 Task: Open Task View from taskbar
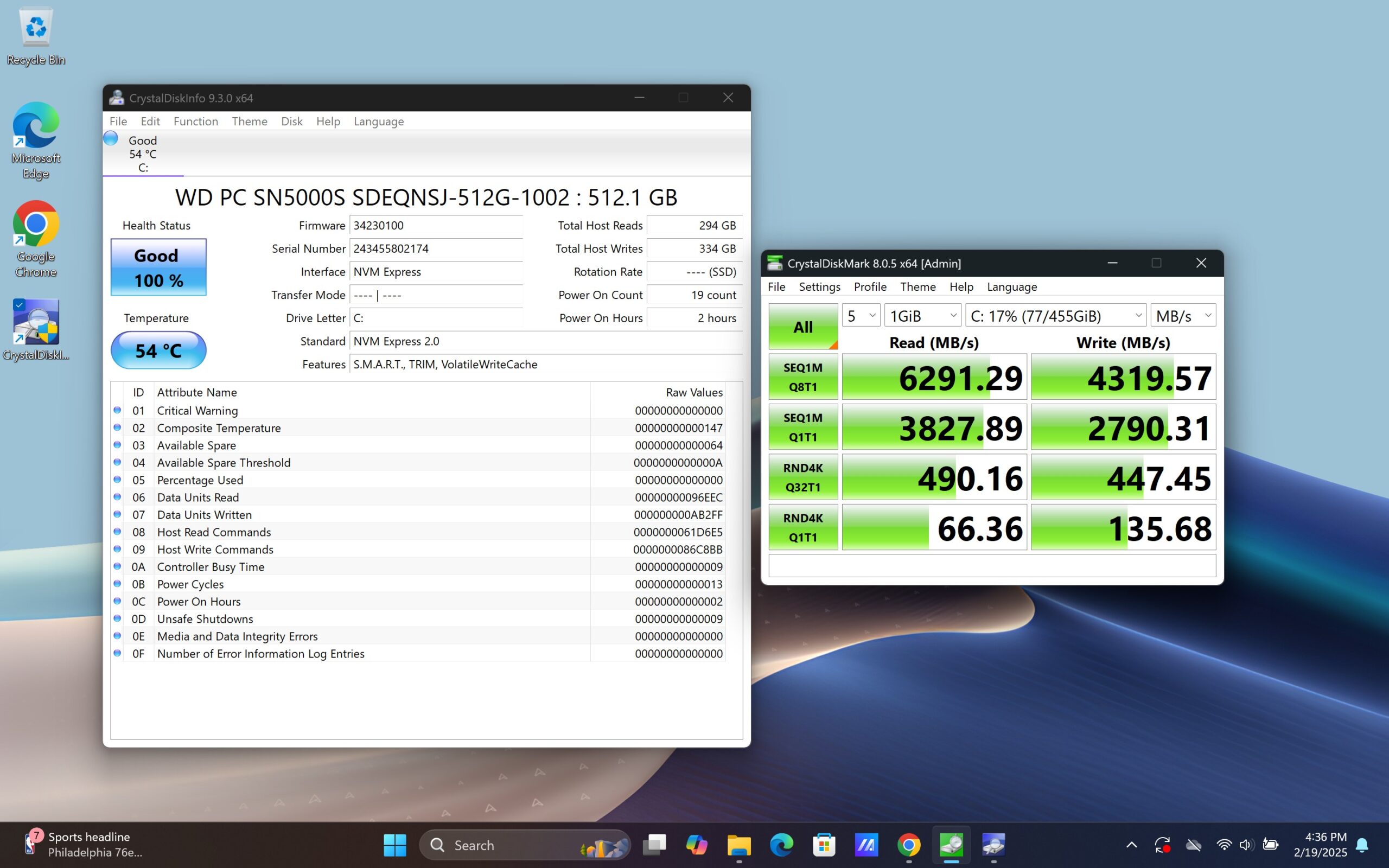pos(654,845)
